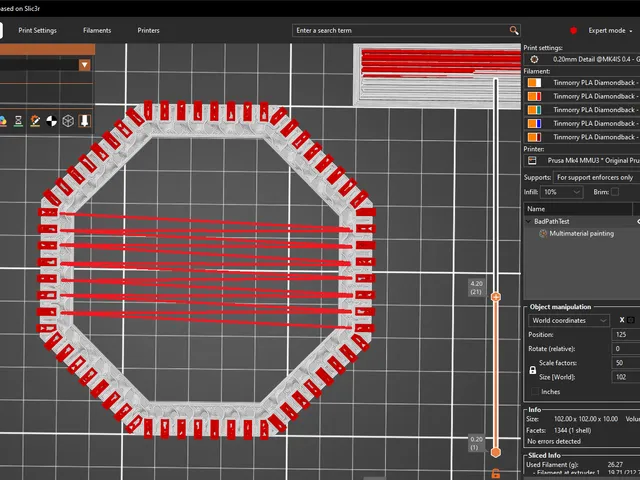
Task: Toggle the hourglass estimated time icon
Action: coord(18,121)
